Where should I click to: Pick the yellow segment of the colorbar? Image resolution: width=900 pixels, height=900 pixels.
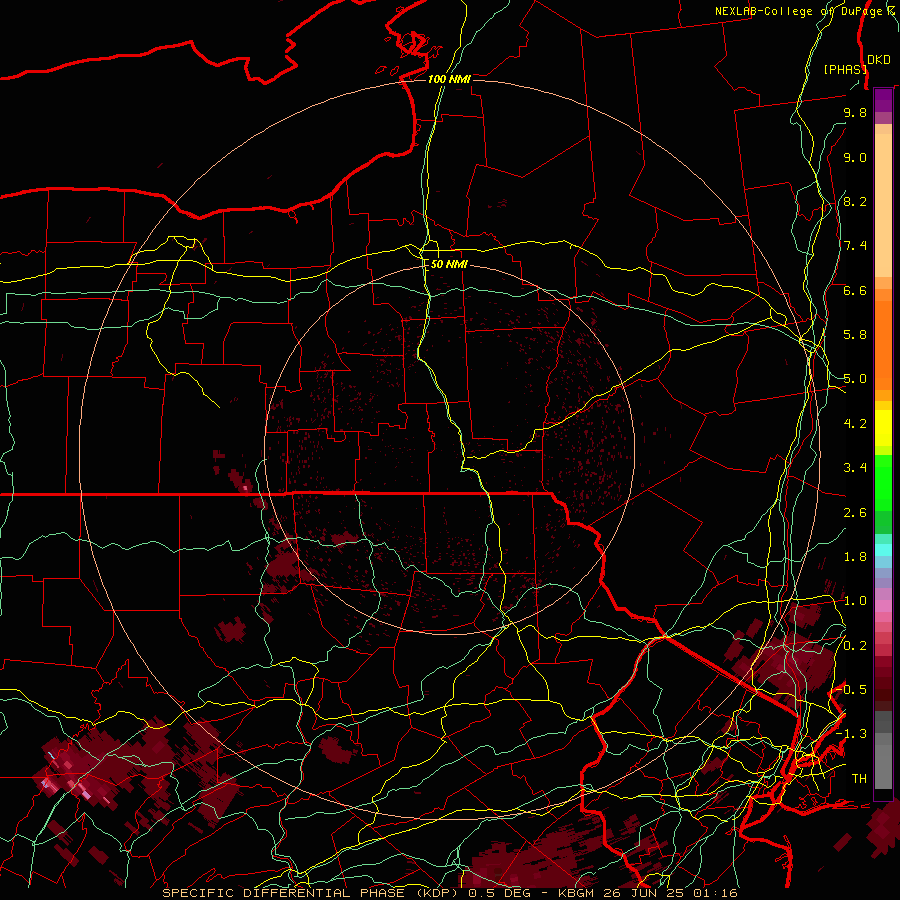point(883,428)
